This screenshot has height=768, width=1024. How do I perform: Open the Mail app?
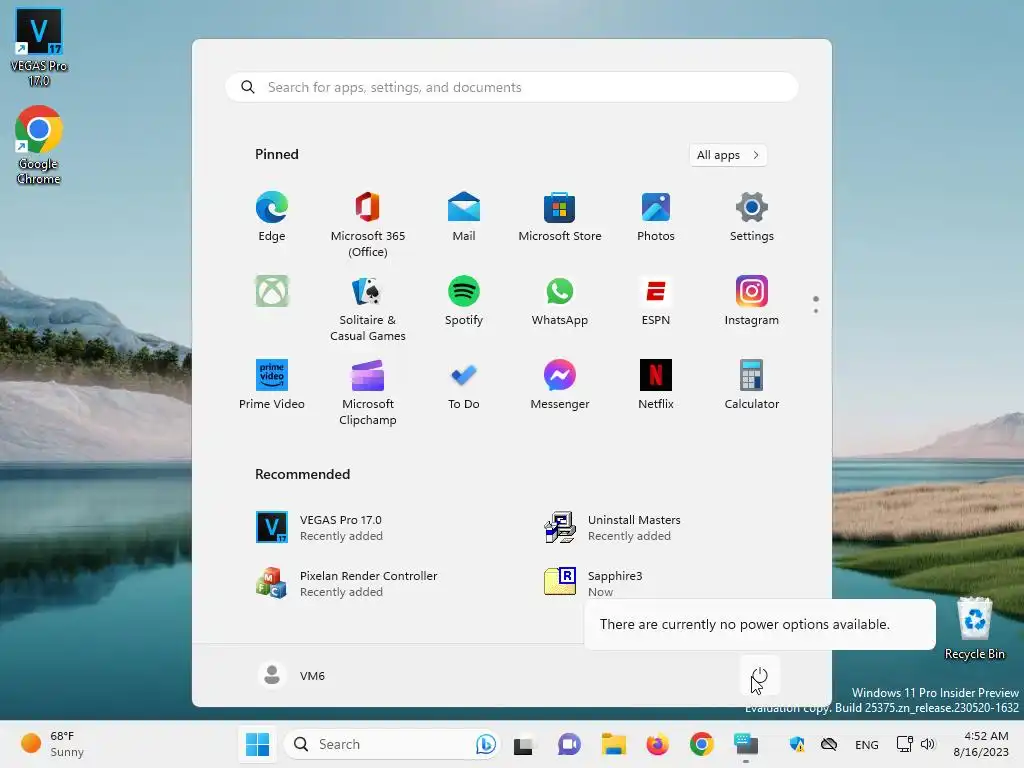[464, 217]
